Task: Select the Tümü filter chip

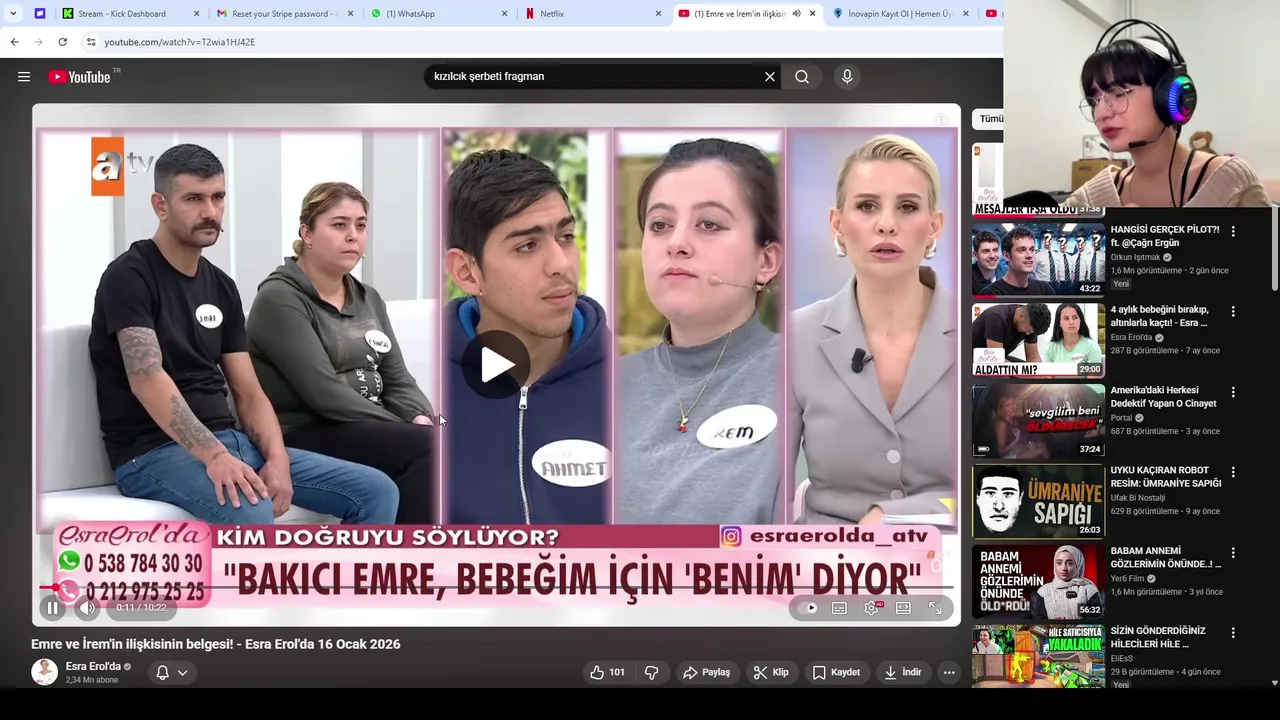Action: [x=990, y=118]
